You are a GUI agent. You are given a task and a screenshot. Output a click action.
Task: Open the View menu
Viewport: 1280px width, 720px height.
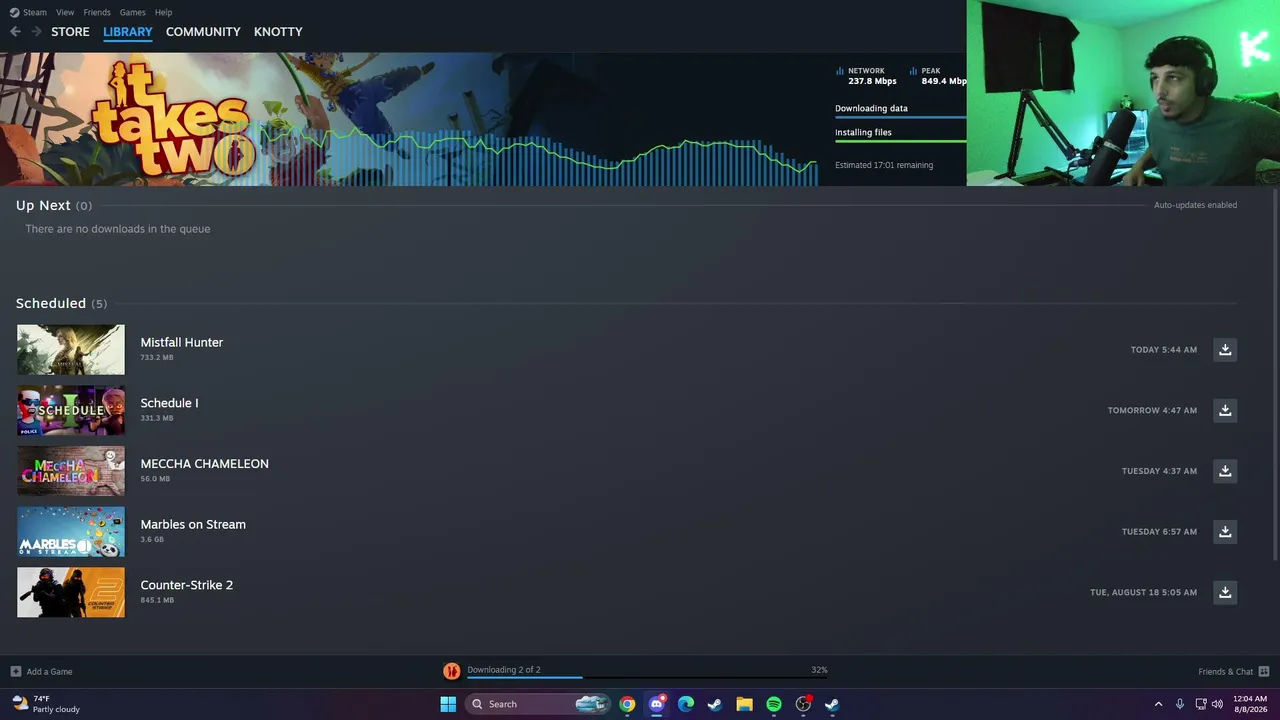click(65, 12)
